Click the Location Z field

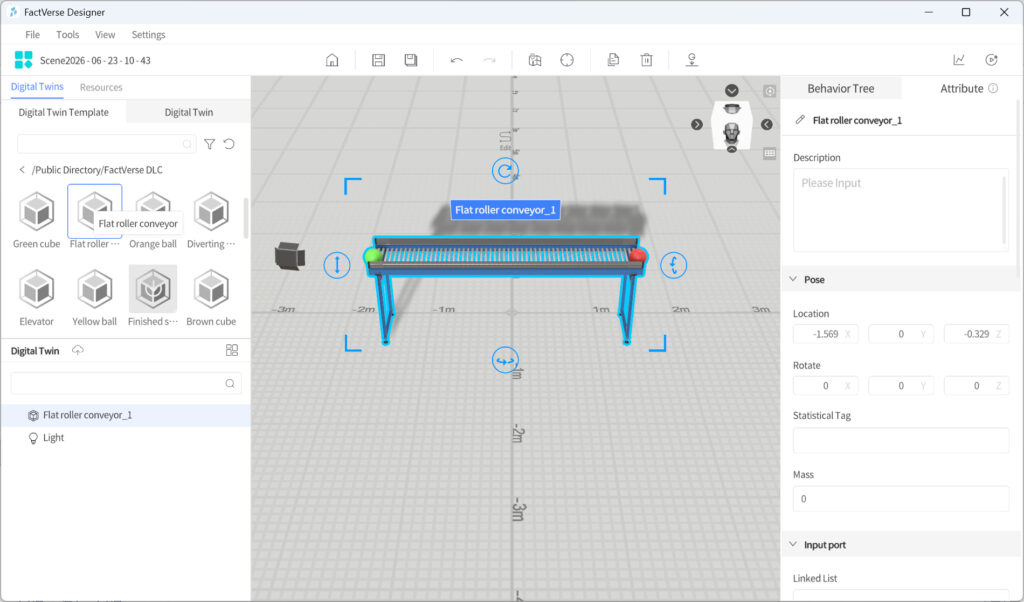[x=976, y=334]
